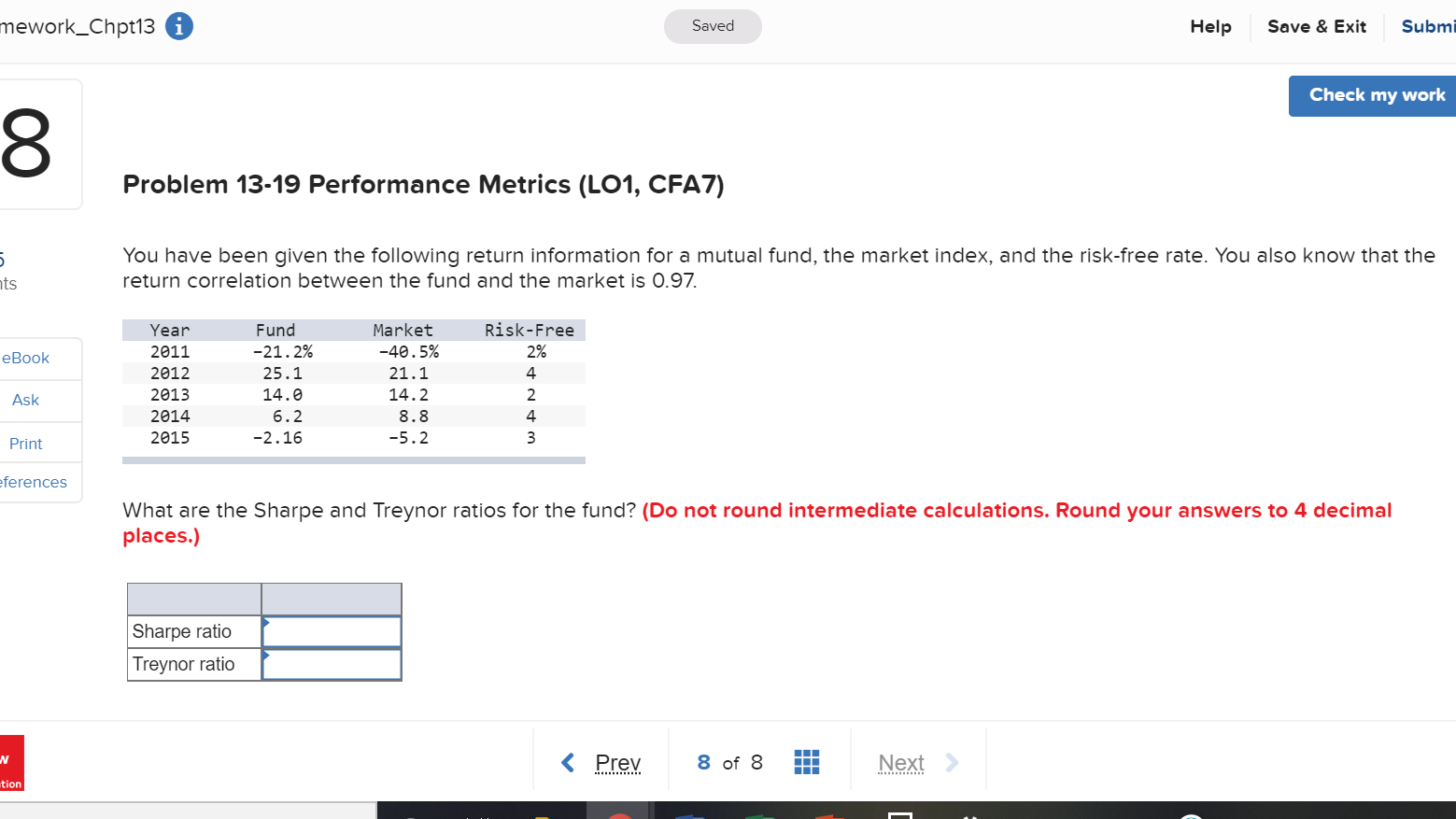Click the left Prev chevron arrow
1456x819 pixels.
click(x=567, y=762)
